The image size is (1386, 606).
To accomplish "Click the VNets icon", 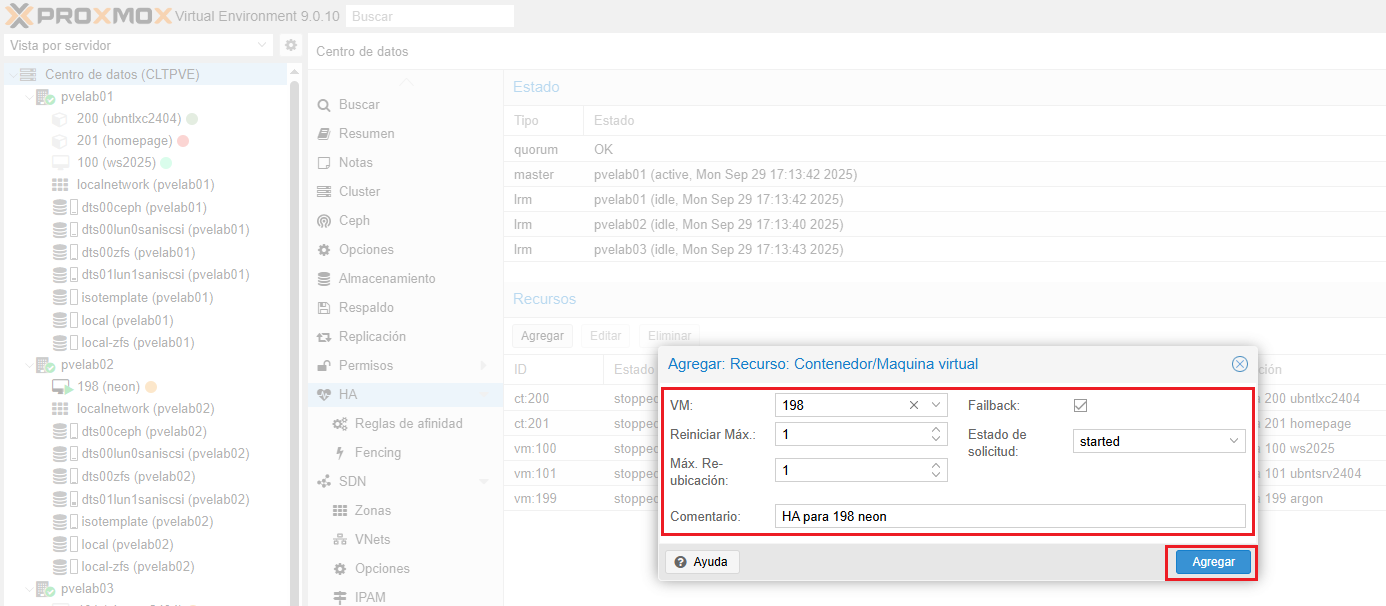I will coord(339,540).
